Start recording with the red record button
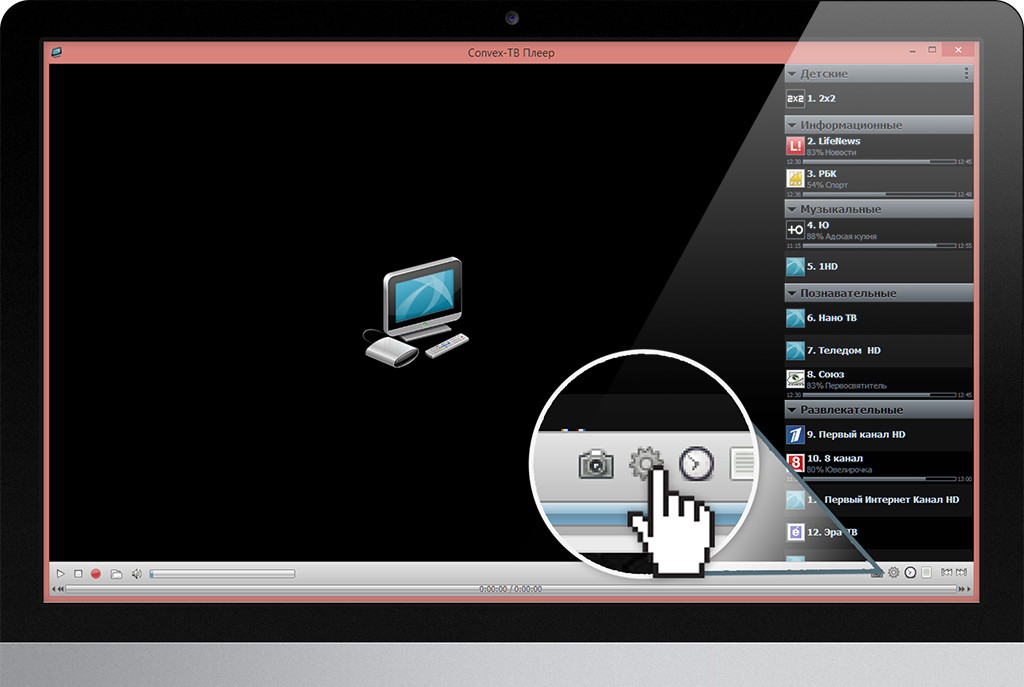This screenshot has width=1024, height=687. pos(96,574)
